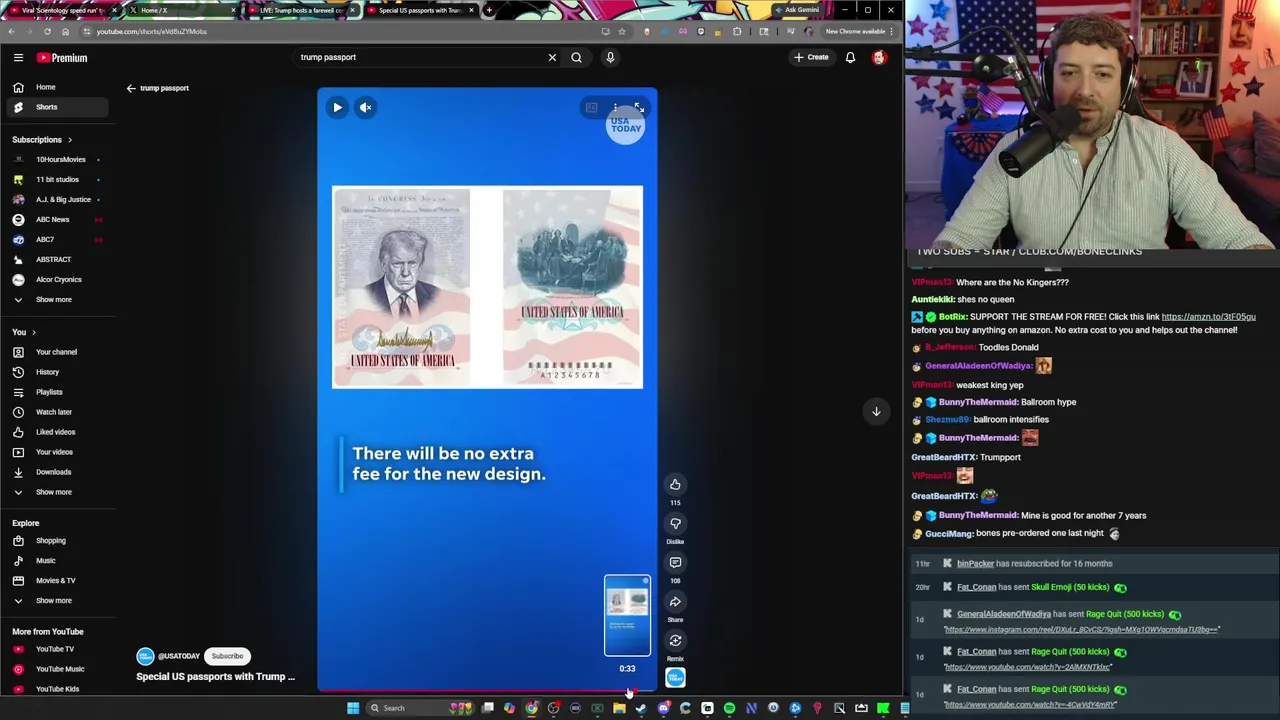Open Movies & TV under Explore
The height and width of the screenshot is (720, 1280).
pyautogui.click(x=58, y=581)
